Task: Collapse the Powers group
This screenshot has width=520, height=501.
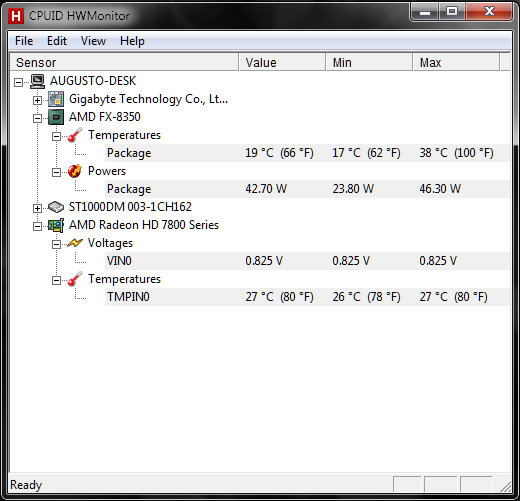Action: (56, 172)
